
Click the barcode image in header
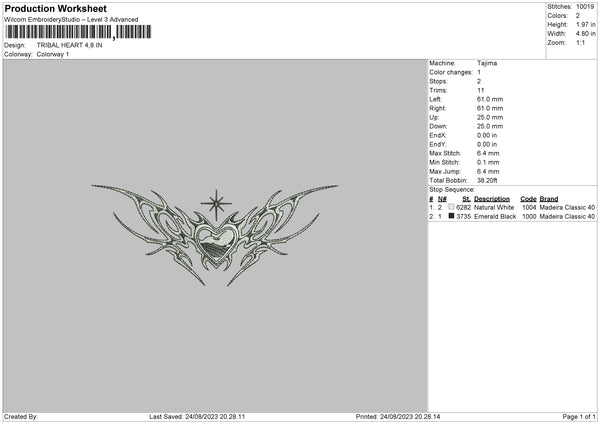[78, 32]
